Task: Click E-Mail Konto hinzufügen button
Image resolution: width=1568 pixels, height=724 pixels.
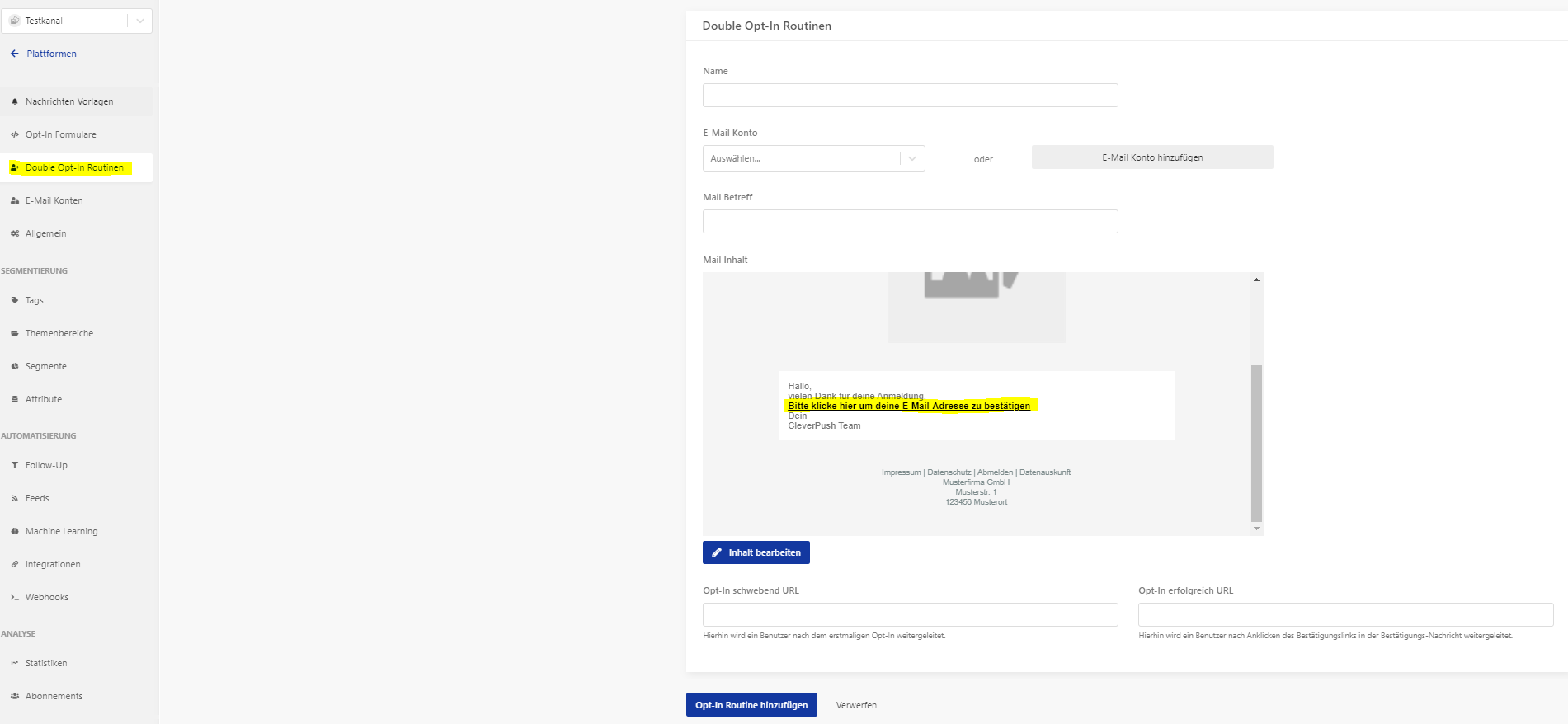Action: click(x=1152, y=157)
